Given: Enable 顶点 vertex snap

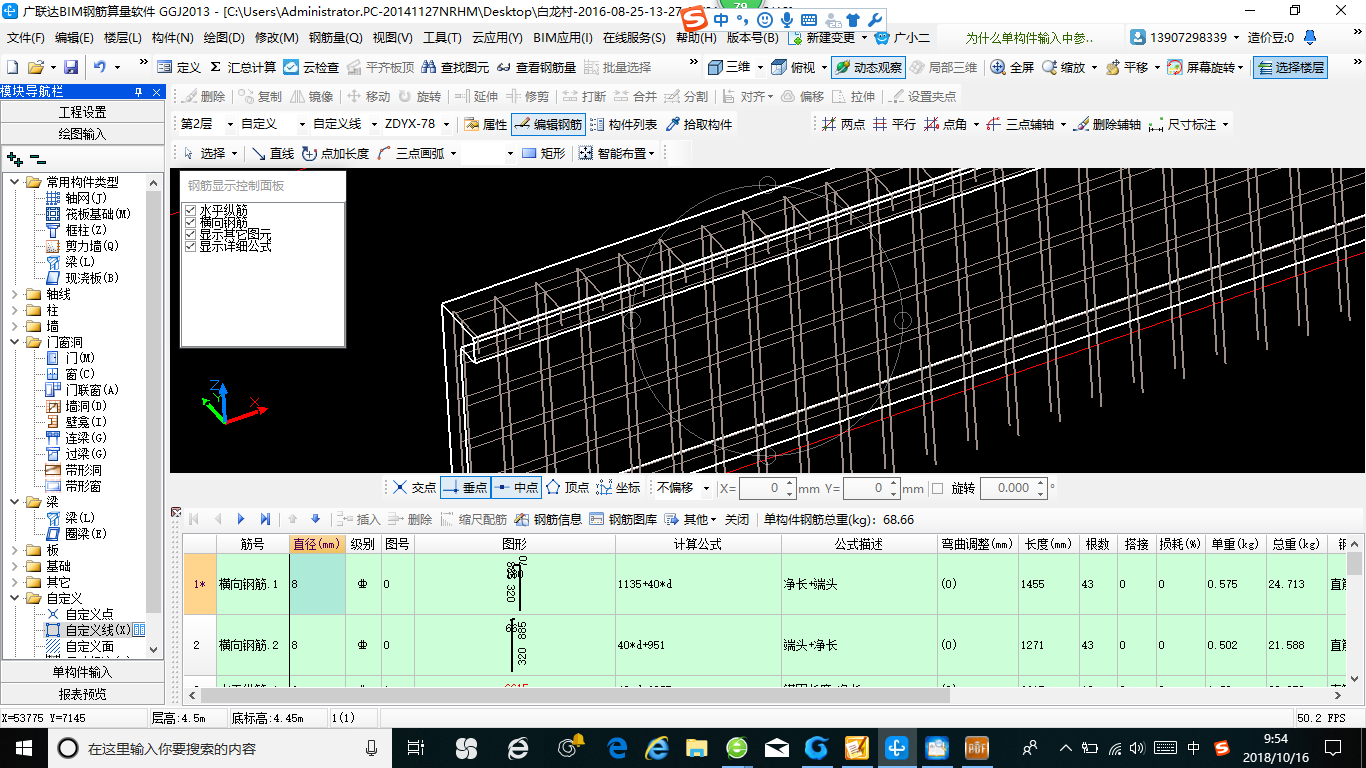Looking at the screenshot, I should 567,488.
